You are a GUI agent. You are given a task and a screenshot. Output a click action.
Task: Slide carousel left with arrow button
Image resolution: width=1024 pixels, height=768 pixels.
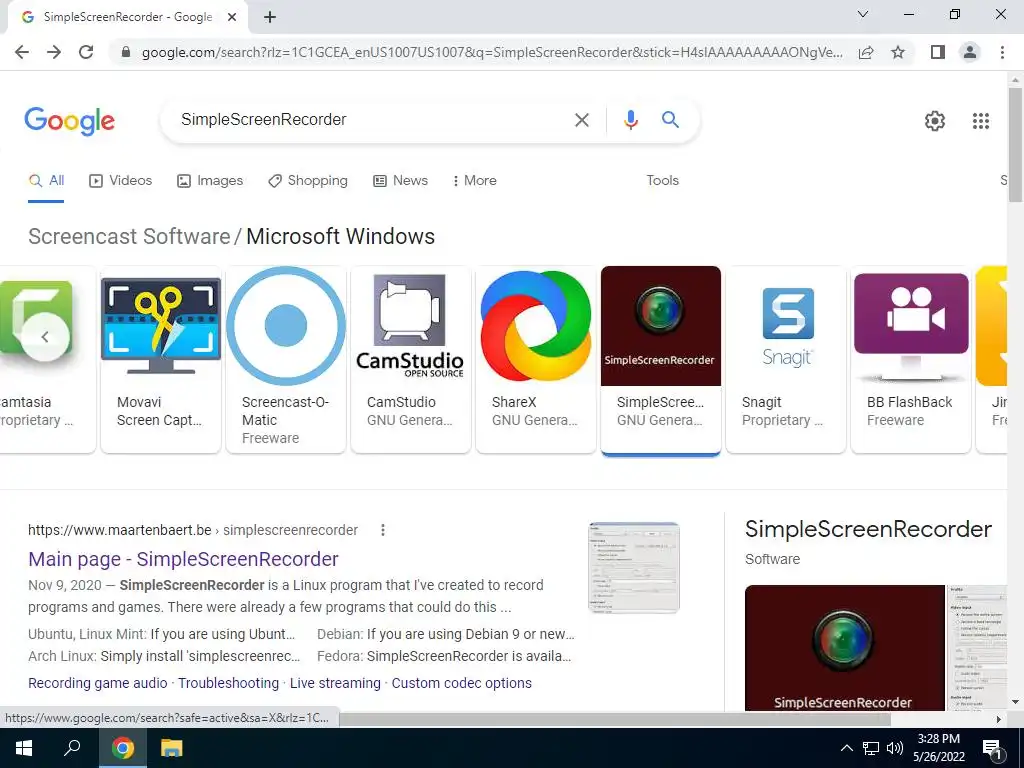coord(45,337)
